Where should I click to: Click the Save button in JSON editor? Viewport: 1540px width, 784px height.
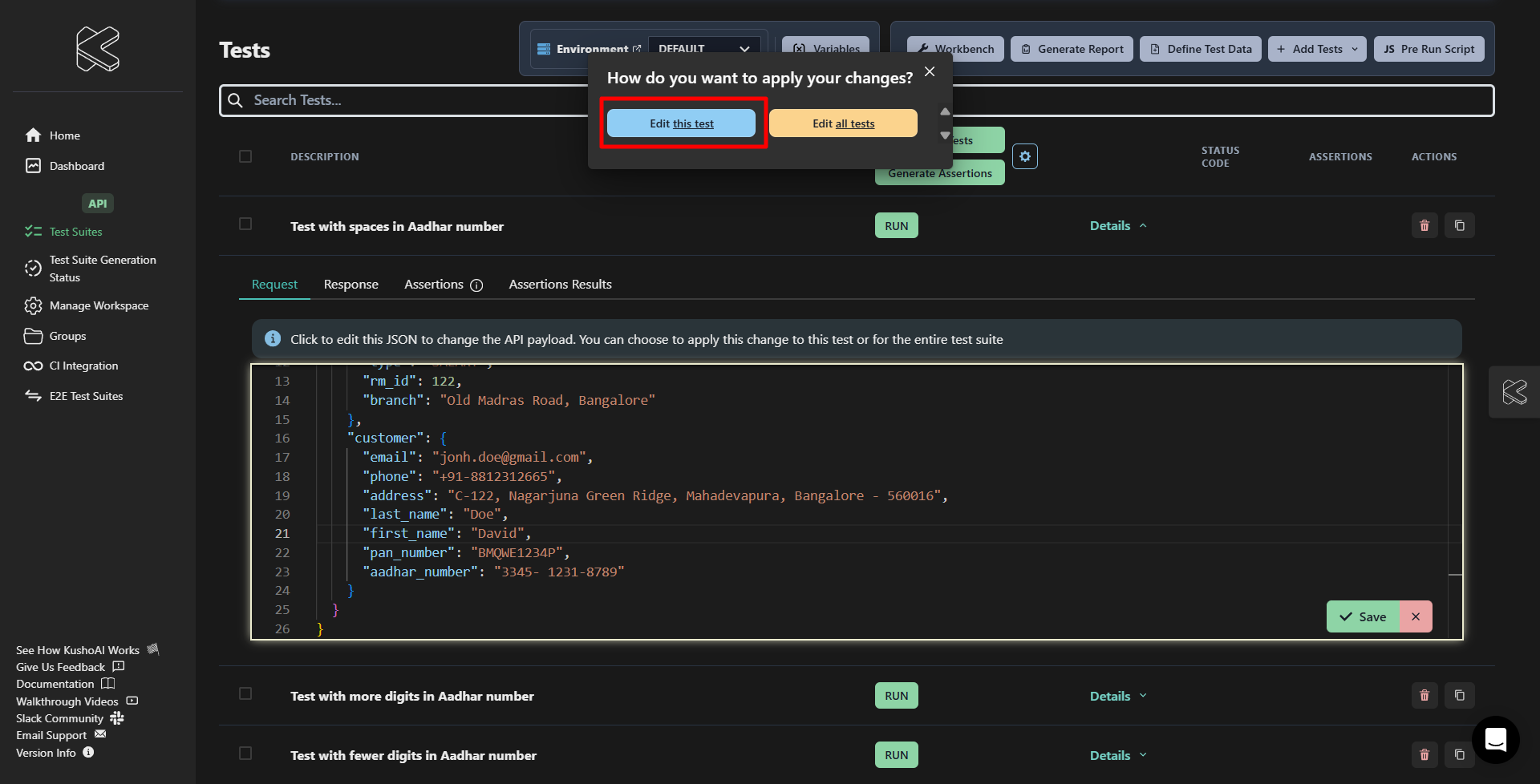point(1363,616)
